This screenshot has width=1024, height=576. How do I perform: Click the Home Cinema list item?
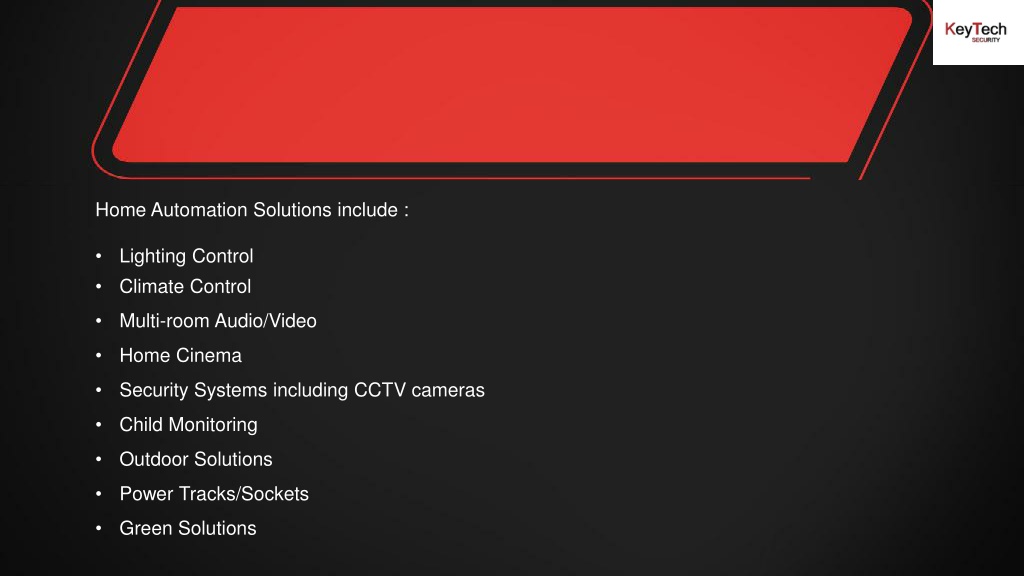click(180, 355)
